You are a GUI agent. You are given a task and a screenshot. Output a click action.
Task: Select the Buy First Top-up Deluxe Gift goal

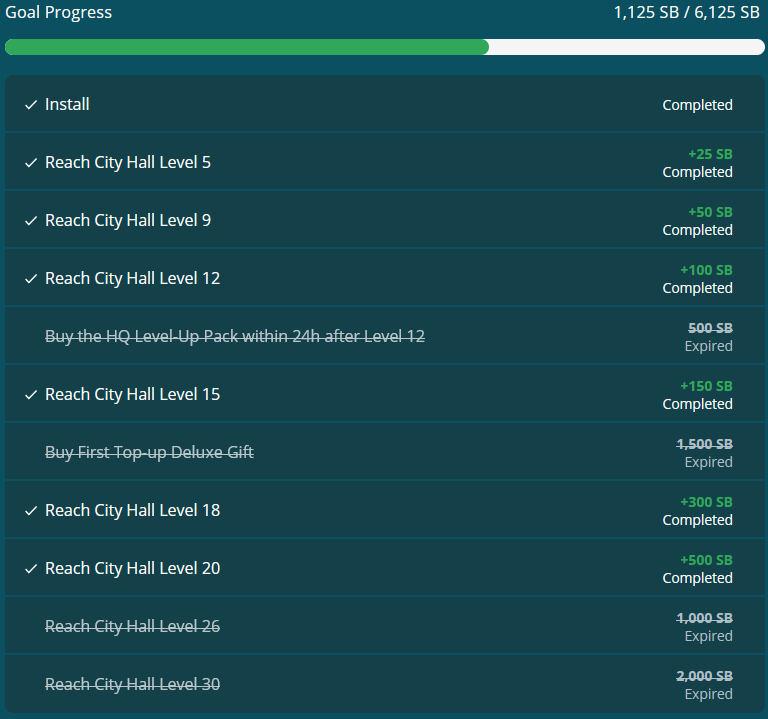pos(149,452)
